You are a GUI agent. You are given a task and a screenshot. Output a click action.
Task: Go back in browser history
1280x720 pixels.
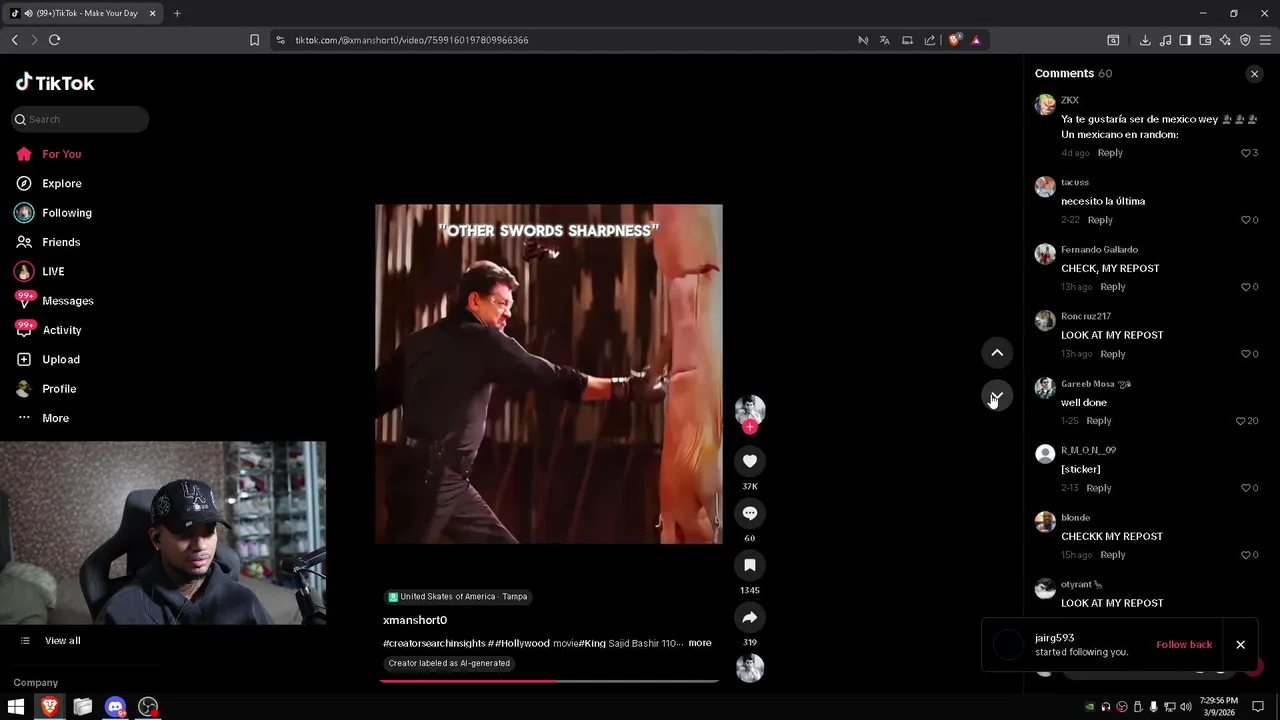pyautogui.click(x=14, y=40)
